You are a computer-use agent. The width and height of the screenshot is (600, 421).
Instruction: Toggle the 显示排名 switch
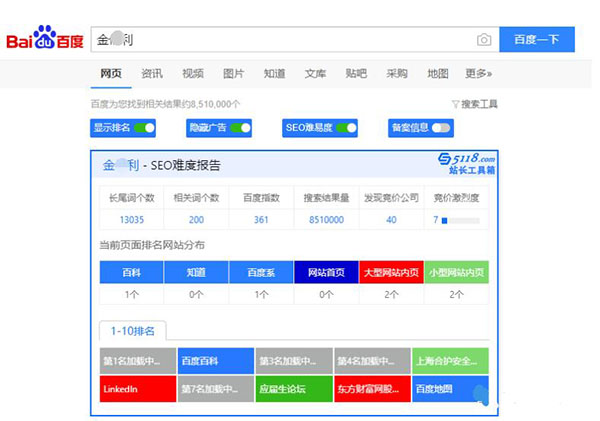pos(145,128)
